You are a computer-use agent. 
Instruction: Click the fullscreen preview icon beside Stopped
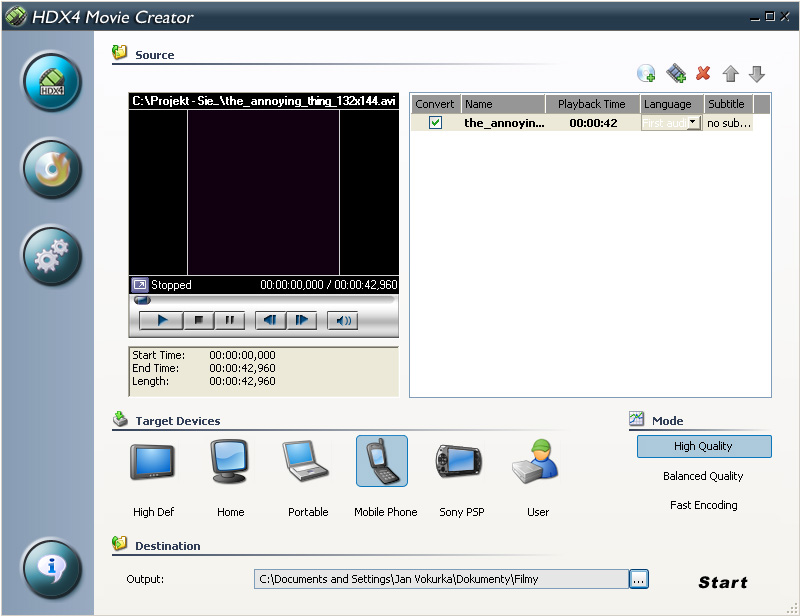click(x=140, y=285)
